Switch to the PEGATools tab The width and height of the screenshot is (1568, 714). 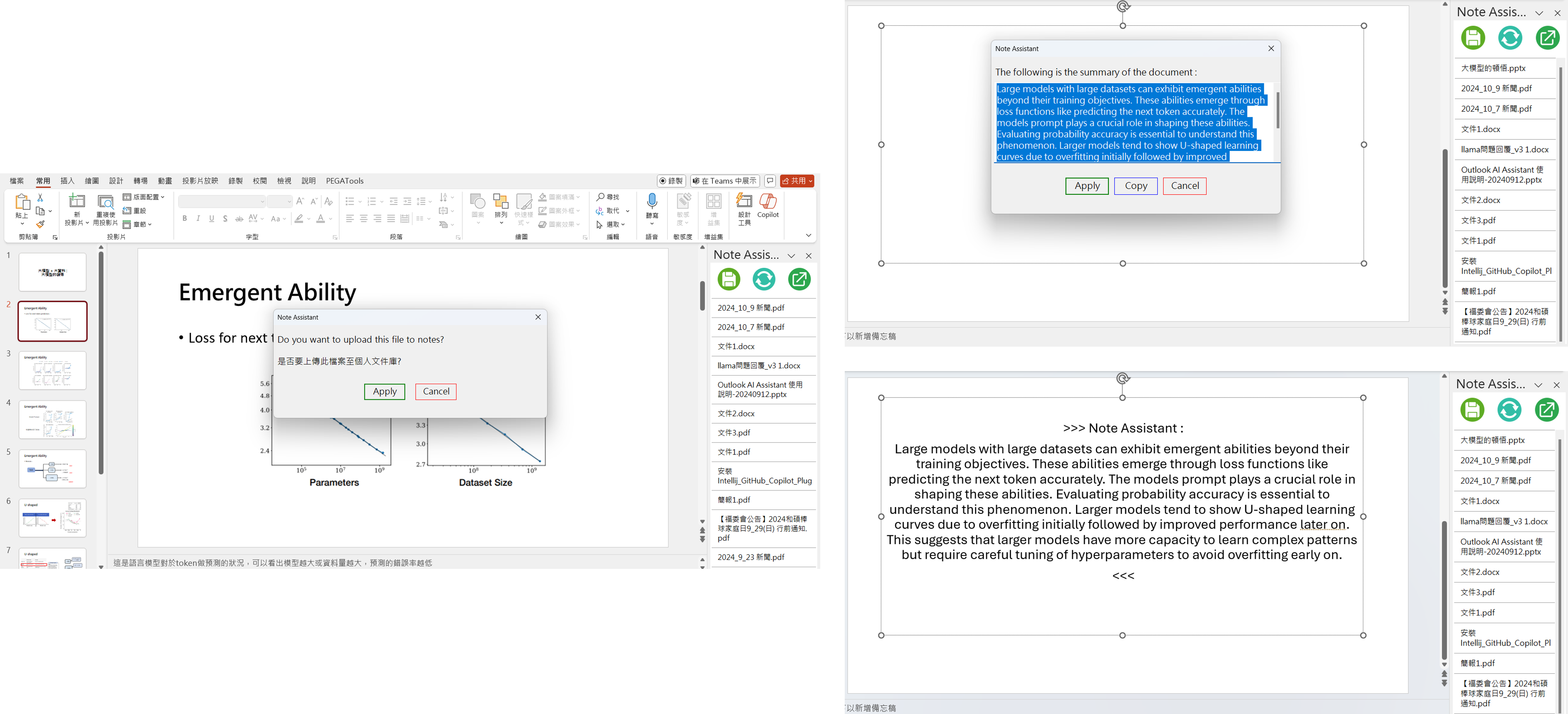click(344, 181)
